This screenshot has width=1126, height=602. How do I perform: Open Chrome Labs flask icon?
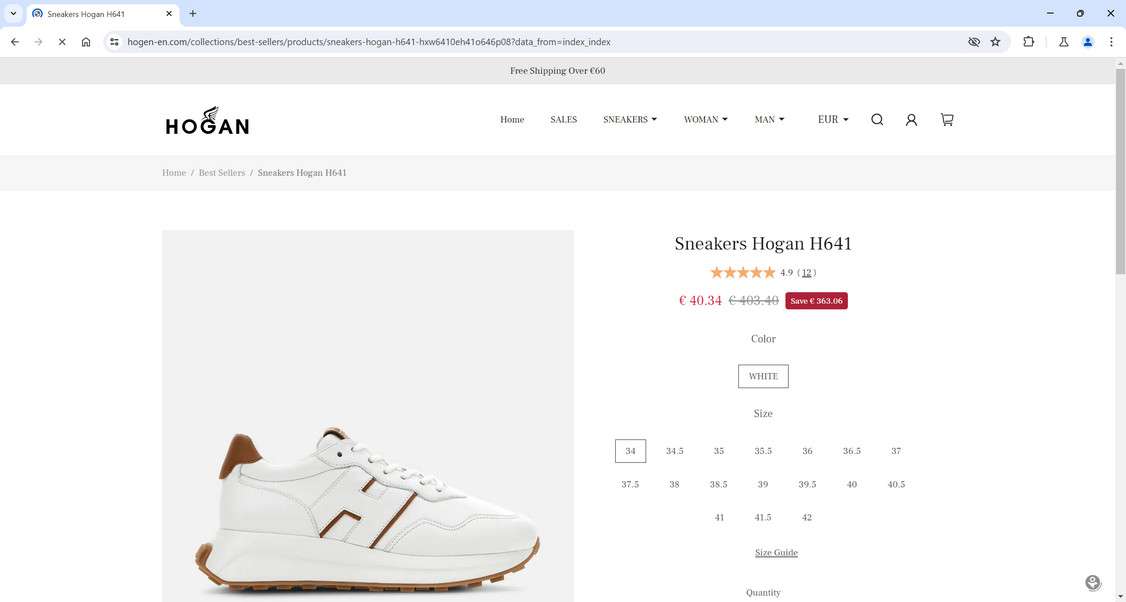tap(1064, 42)
